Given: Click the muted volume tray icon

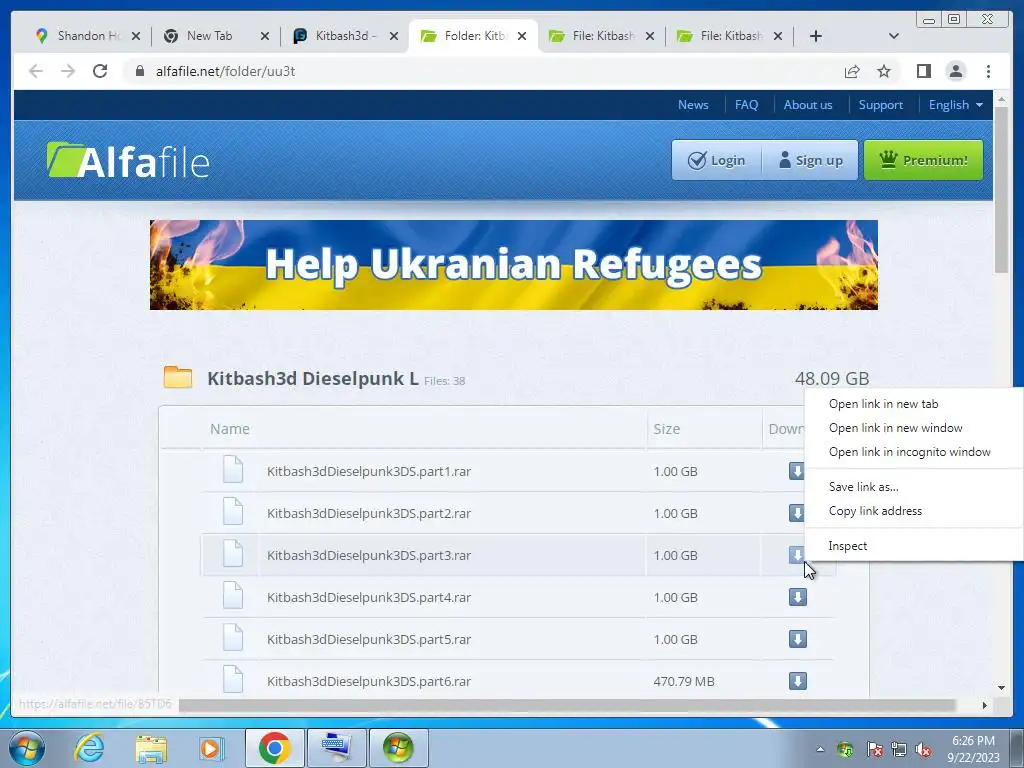Looking at the screenshot, I should coord(923,749).
